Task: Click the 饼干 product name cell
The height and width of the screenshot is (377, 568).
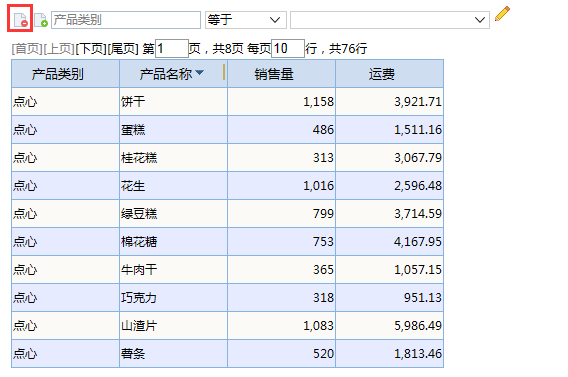Action: 173,102
